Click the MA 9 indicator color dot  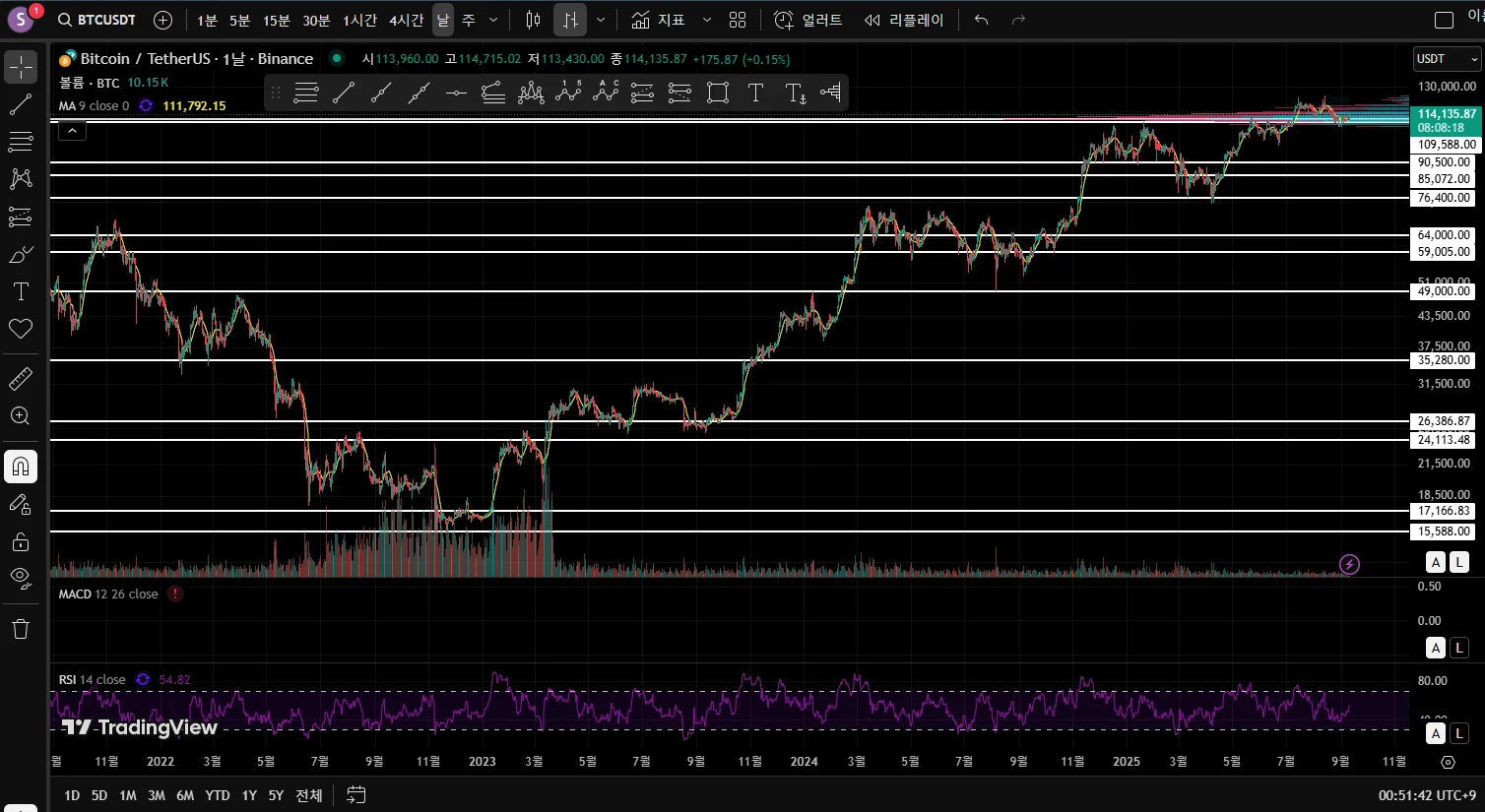point(146,105)
